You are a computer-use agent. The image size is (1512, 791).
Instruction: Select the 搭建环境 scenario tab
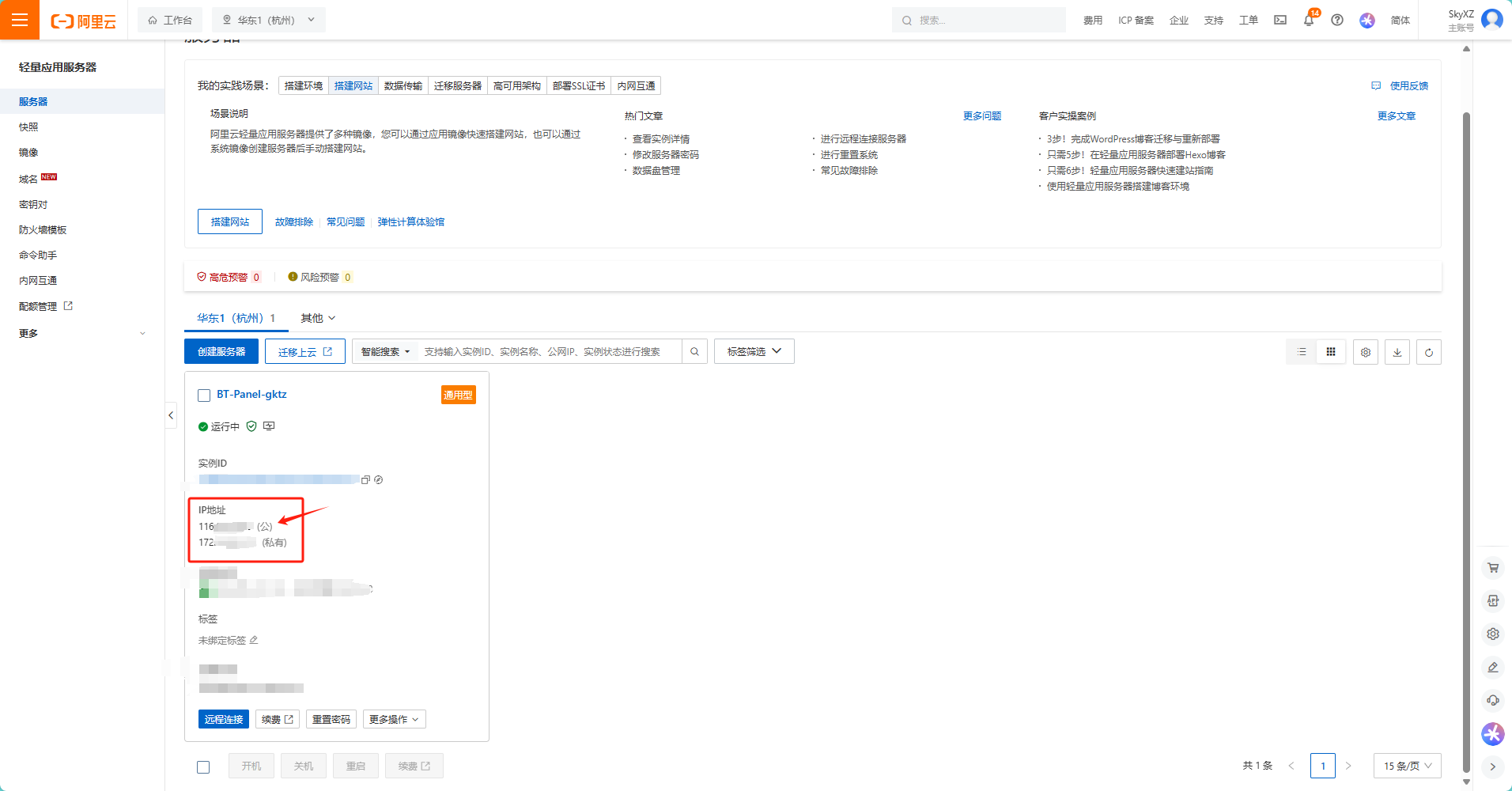tap(304, 85)
